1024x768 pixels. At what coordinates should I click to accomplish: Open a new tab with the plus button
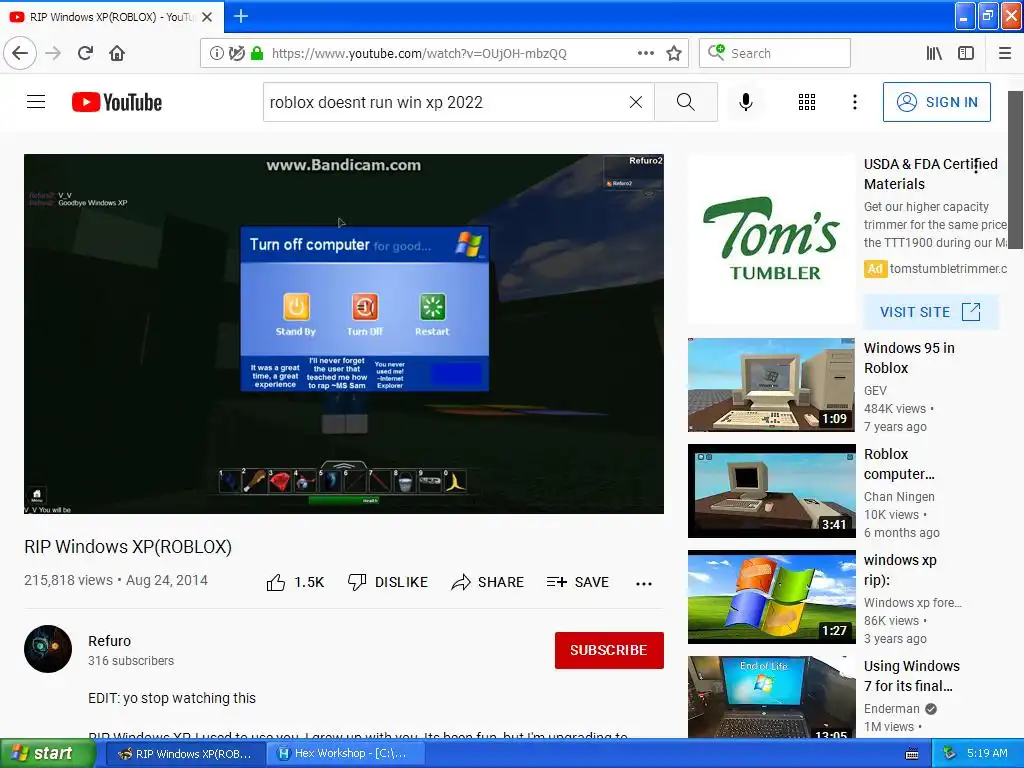point(240,16)
